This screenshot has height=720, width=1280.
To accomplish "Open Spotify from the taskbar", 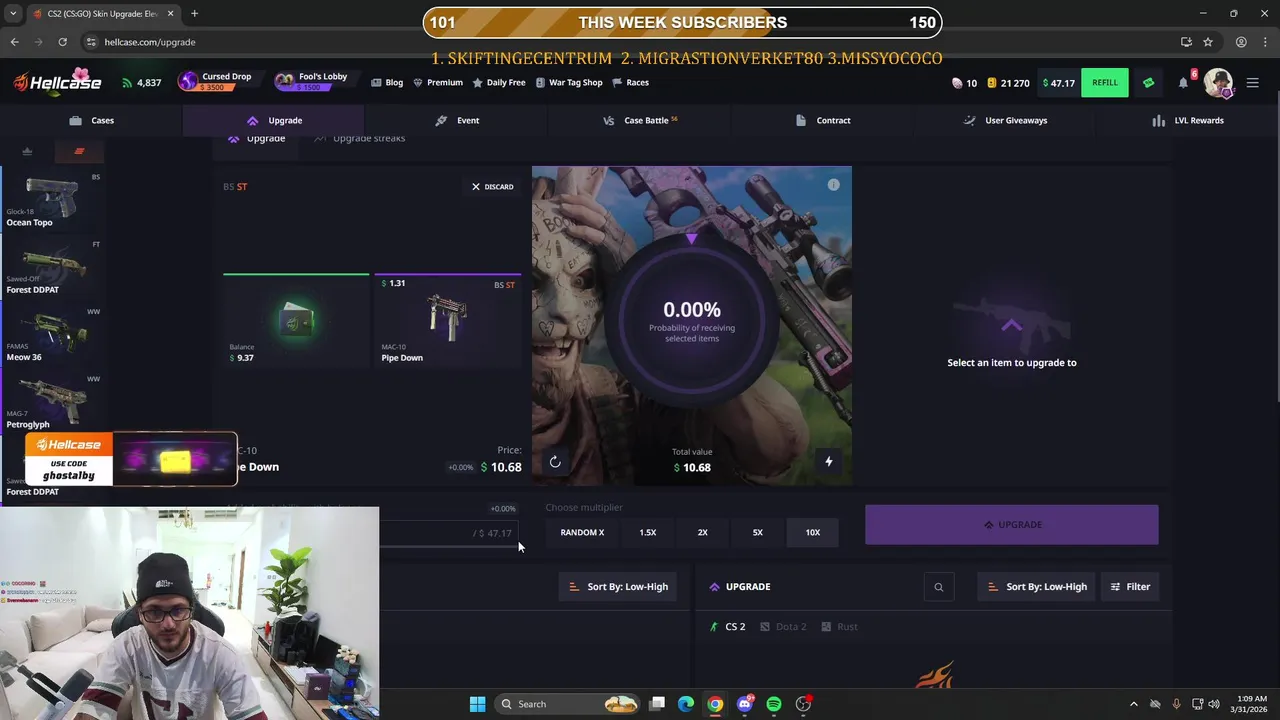I will point(774,704).
